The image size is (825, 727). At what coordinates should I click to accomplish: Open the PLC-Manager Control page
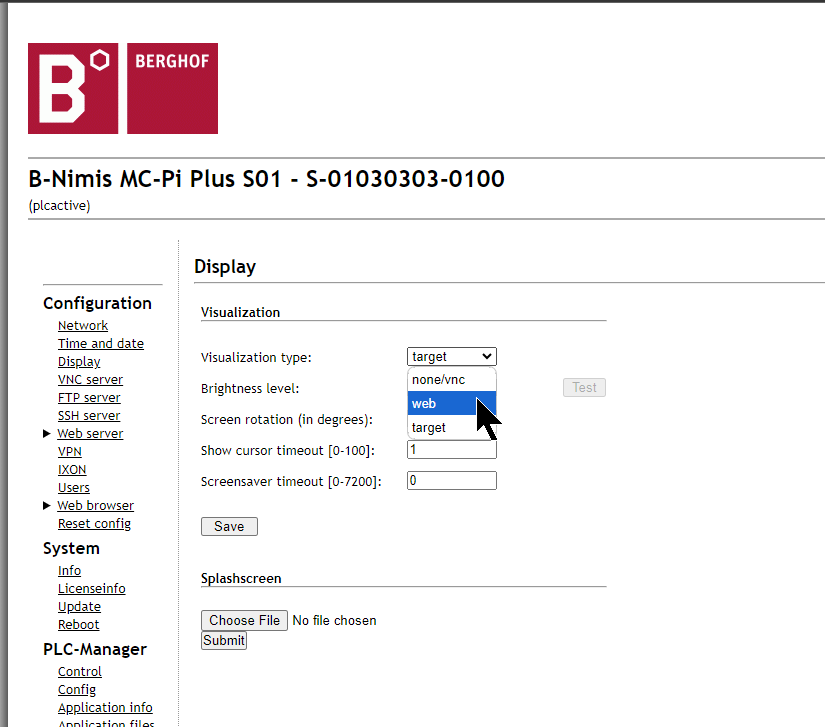[79, 672]
